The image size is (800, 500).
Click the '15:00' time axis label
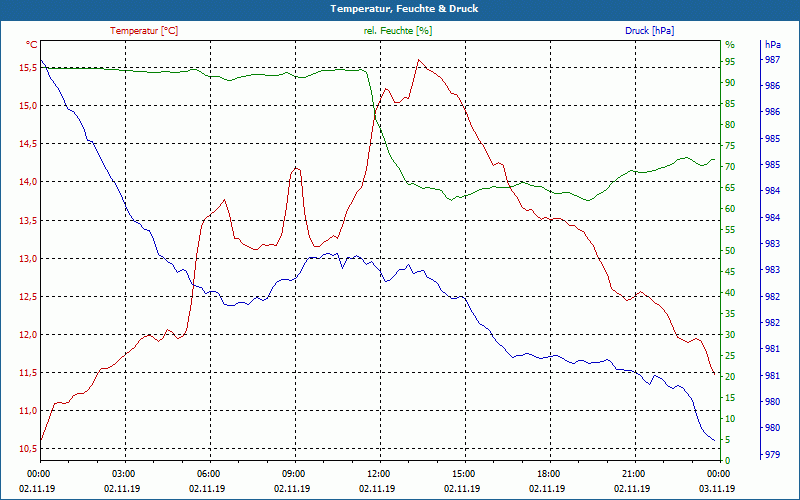tap(463, 474)
